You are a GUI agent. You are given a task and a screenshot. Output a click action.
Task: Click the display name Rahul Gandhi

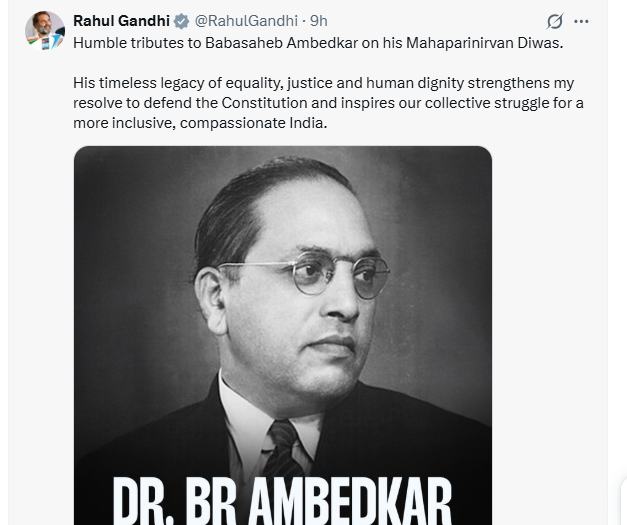click(x=121, y=21)
